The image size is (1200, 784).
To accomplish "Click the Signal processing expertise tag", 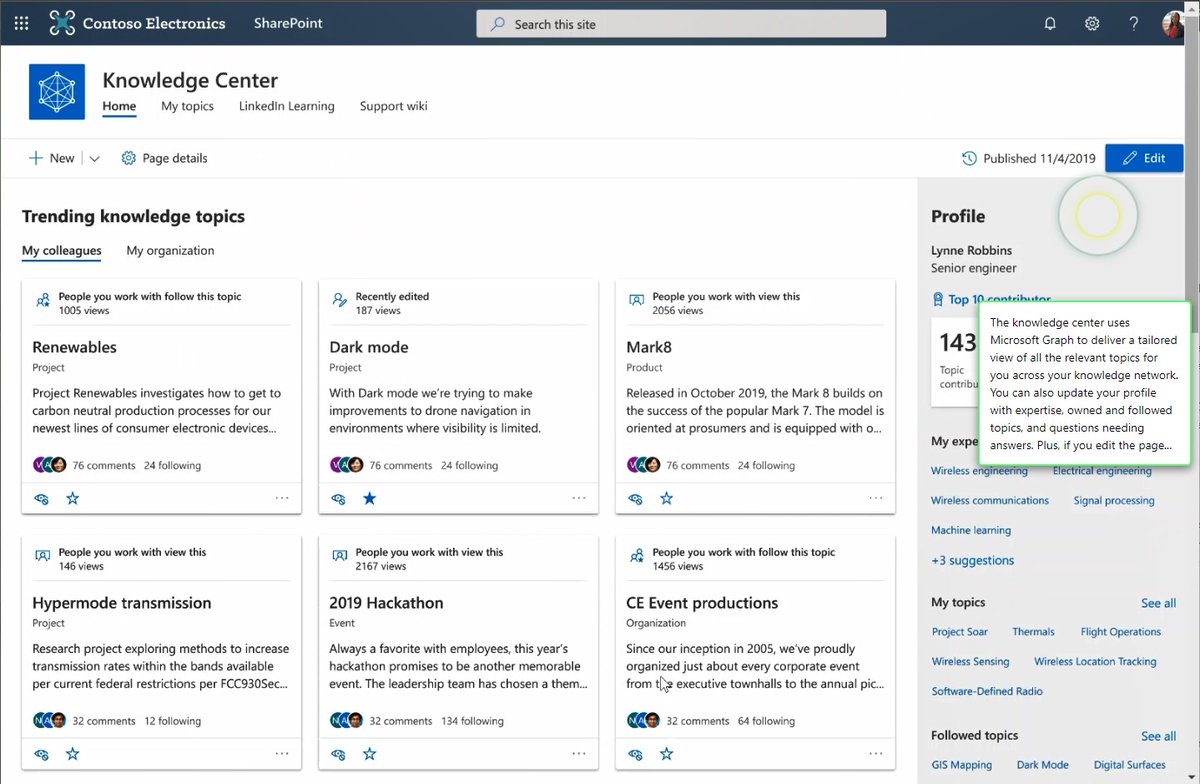I will click(x=1114, y=500).
